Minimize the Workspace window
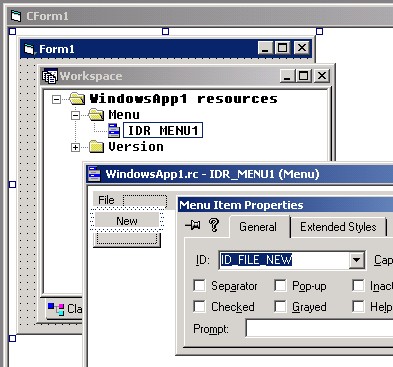Viewport: 393px width, 367px height. pyautogui.click(x=287, y=76)
